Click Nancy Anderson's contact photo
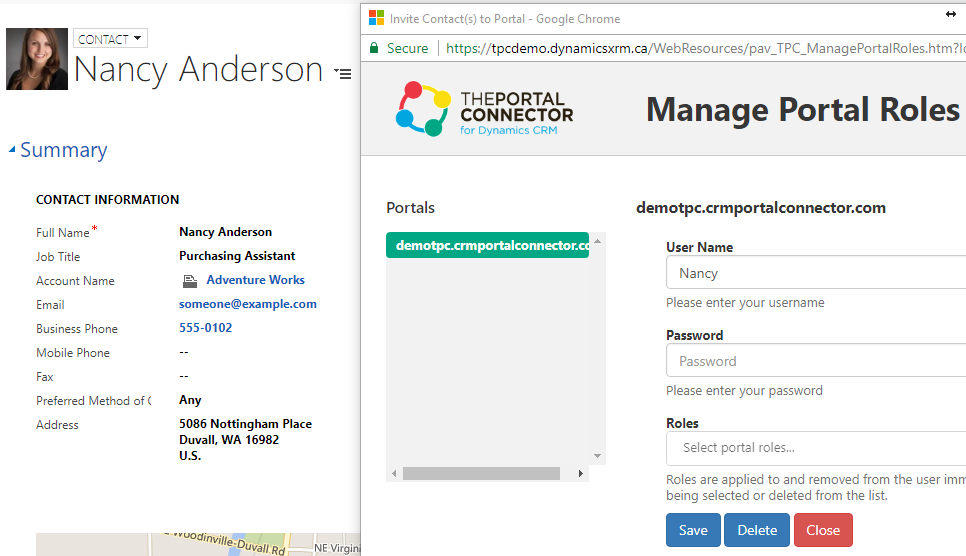This screenshot has height=556, width=966. pos(37,59)
